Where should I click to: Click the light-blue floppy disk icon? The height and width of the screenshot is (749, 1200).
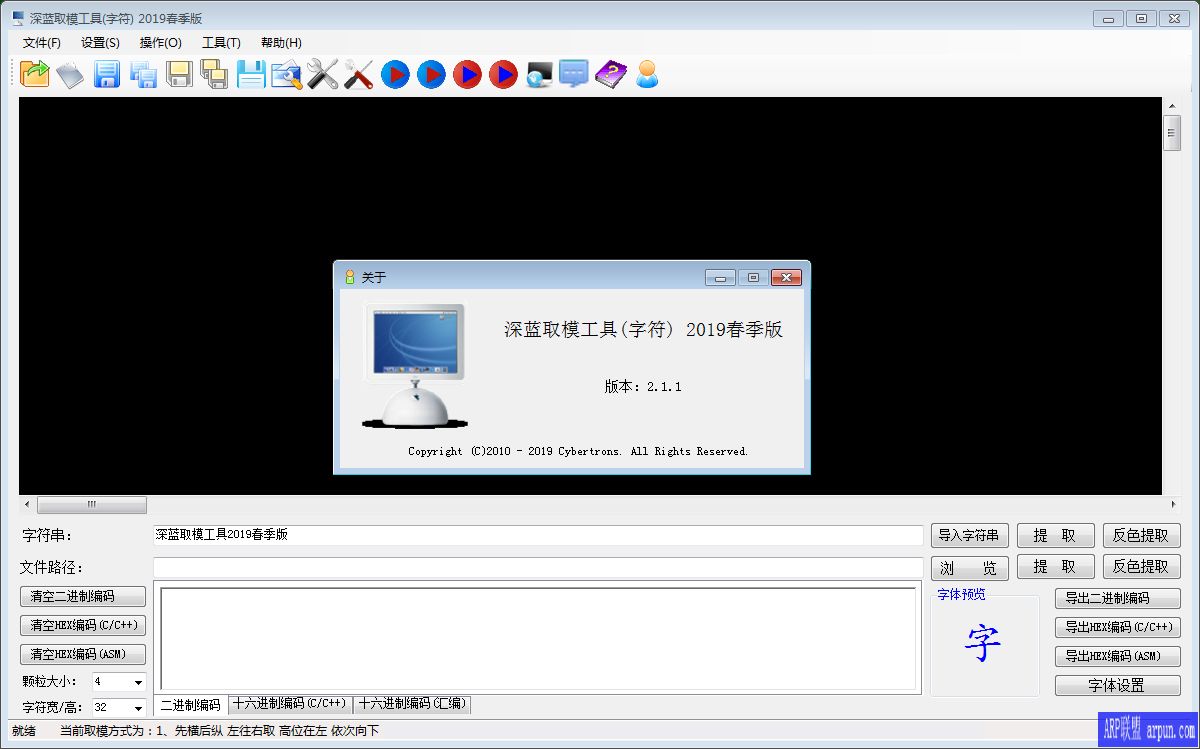point(250,75)
